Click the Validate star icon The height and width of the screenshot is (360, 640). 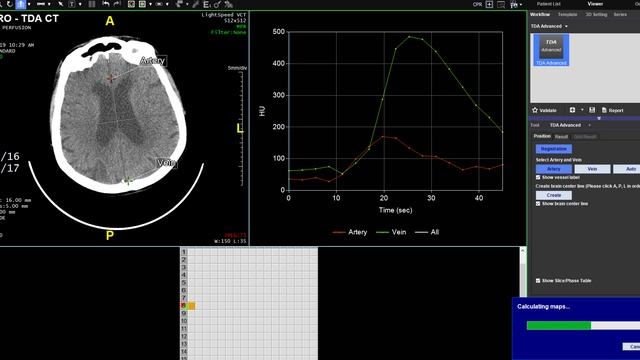pos(535,110)
